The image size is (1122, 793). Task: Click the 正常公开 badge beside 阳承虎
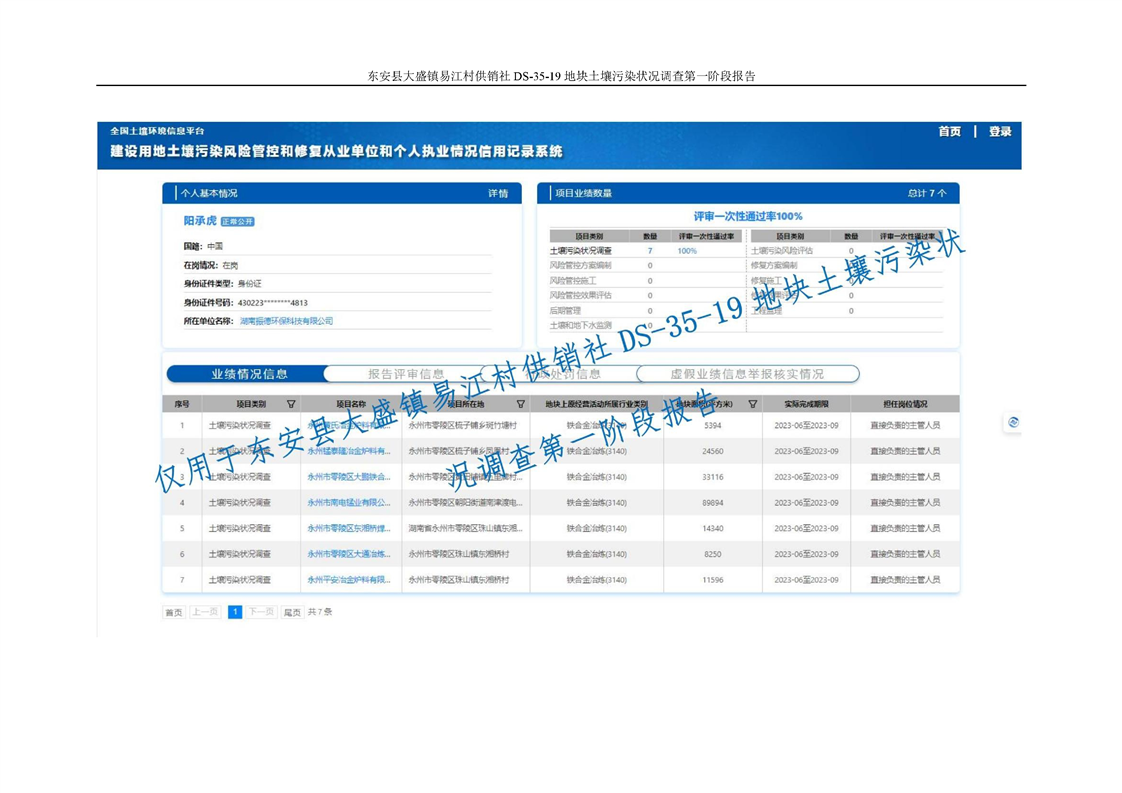[238, 222]
